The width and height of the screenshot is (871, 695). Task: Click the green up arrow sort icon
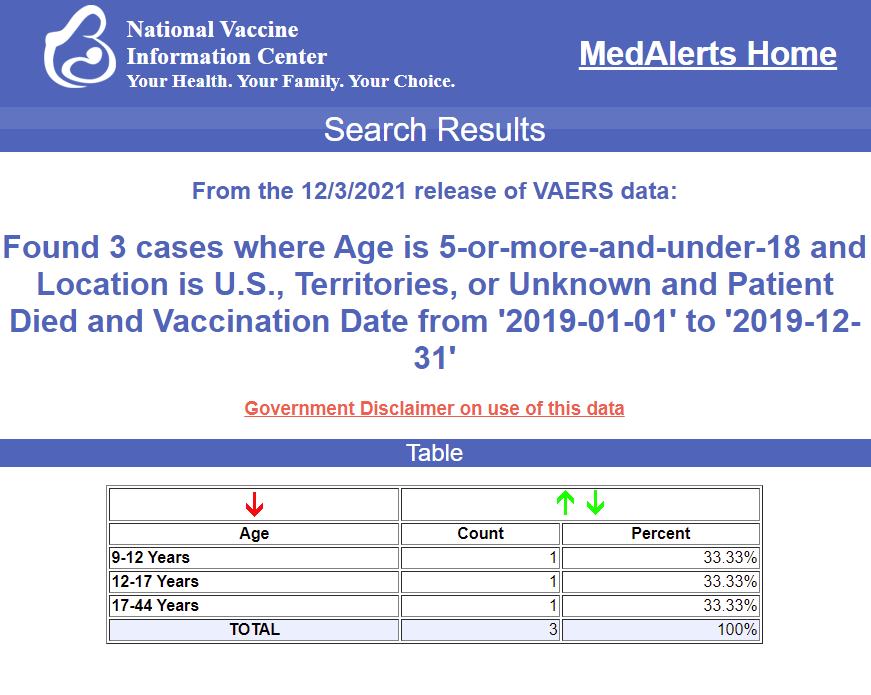[x=565, y=503]
